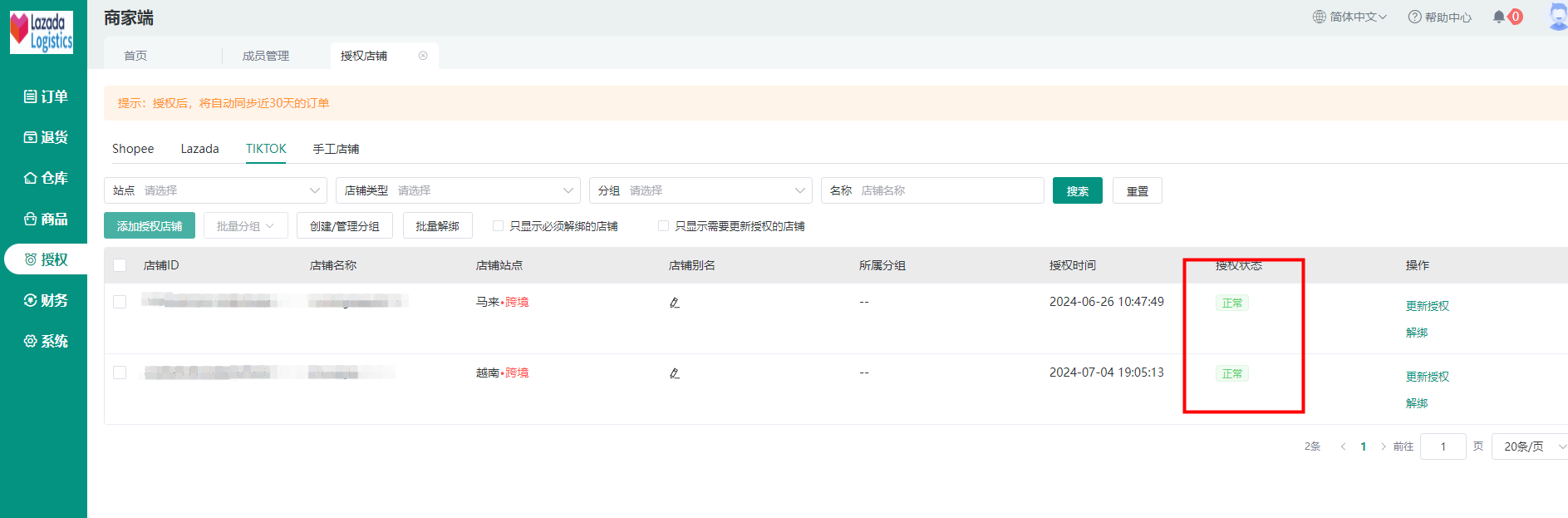The width and height of the screenshot is (1568, 518).
Task: Edit store alias for the Malaysia store
Action: point(675,303)
